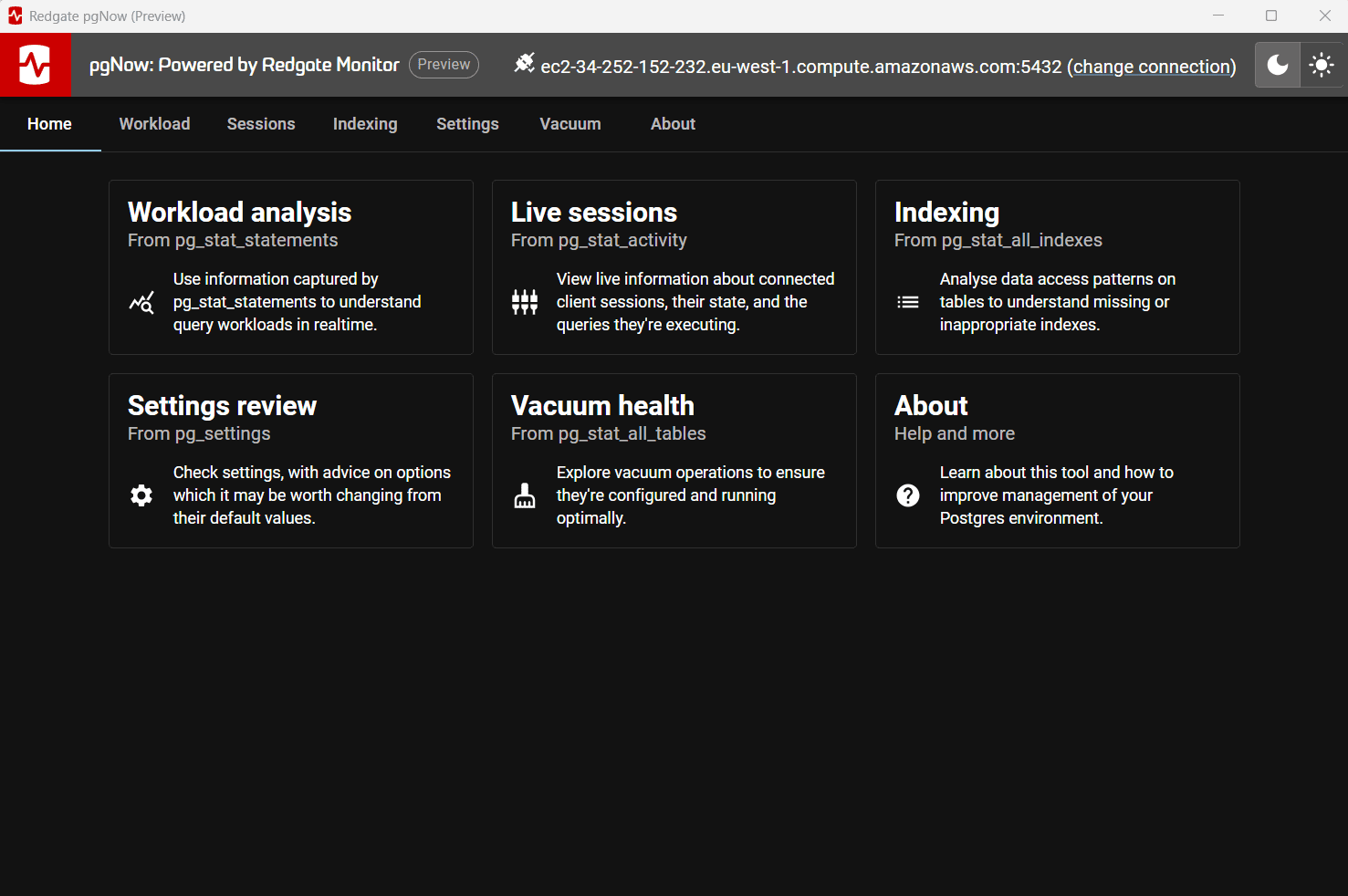Click the Vacuum health broom icon
Screen dimensions: 1348x896
(525, 495)
